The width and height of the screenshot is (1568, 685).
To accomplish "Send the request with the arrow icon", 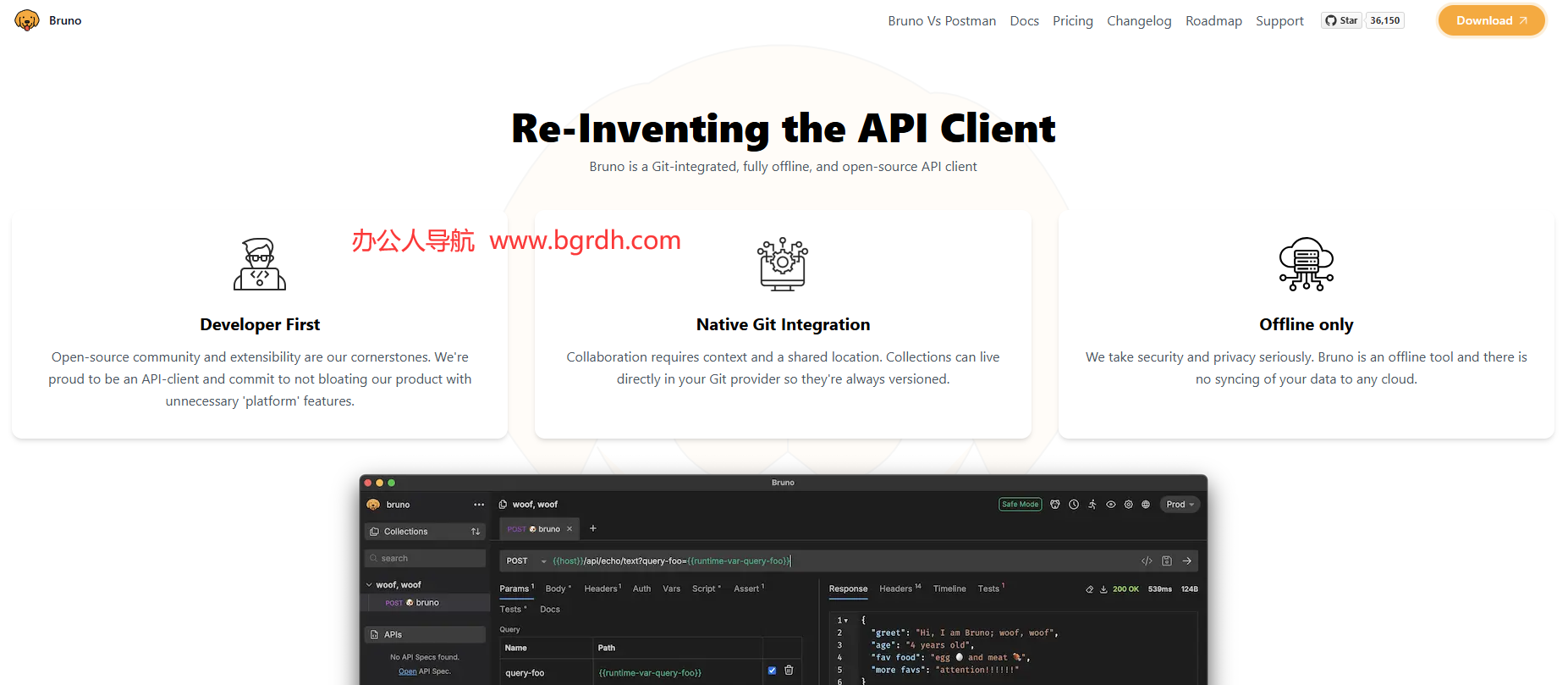I will point(1187,561).
